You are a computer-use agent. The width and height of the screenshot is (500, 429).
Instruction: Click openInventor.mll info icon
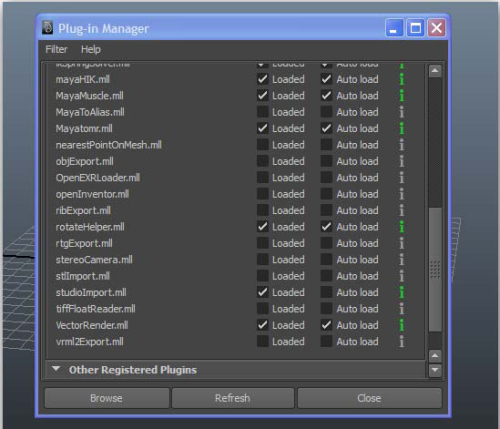coord(402,194)
